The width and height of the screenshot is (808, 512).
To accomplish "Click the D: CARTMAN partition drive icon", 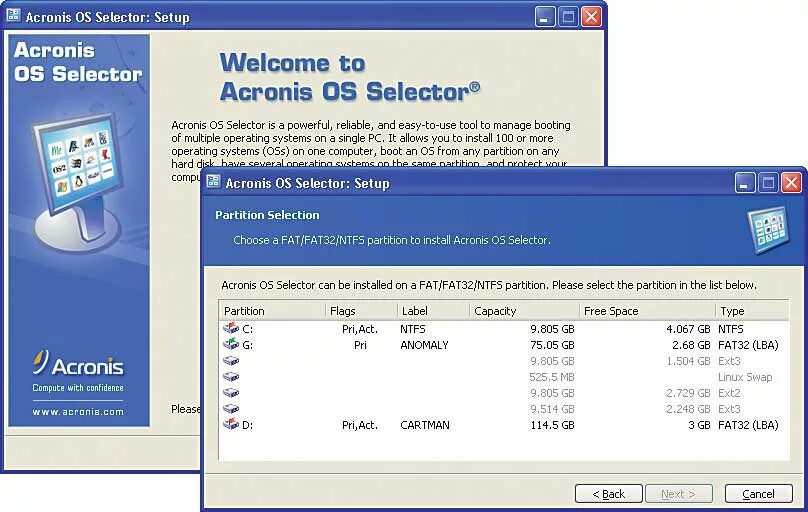I will 231,424.
